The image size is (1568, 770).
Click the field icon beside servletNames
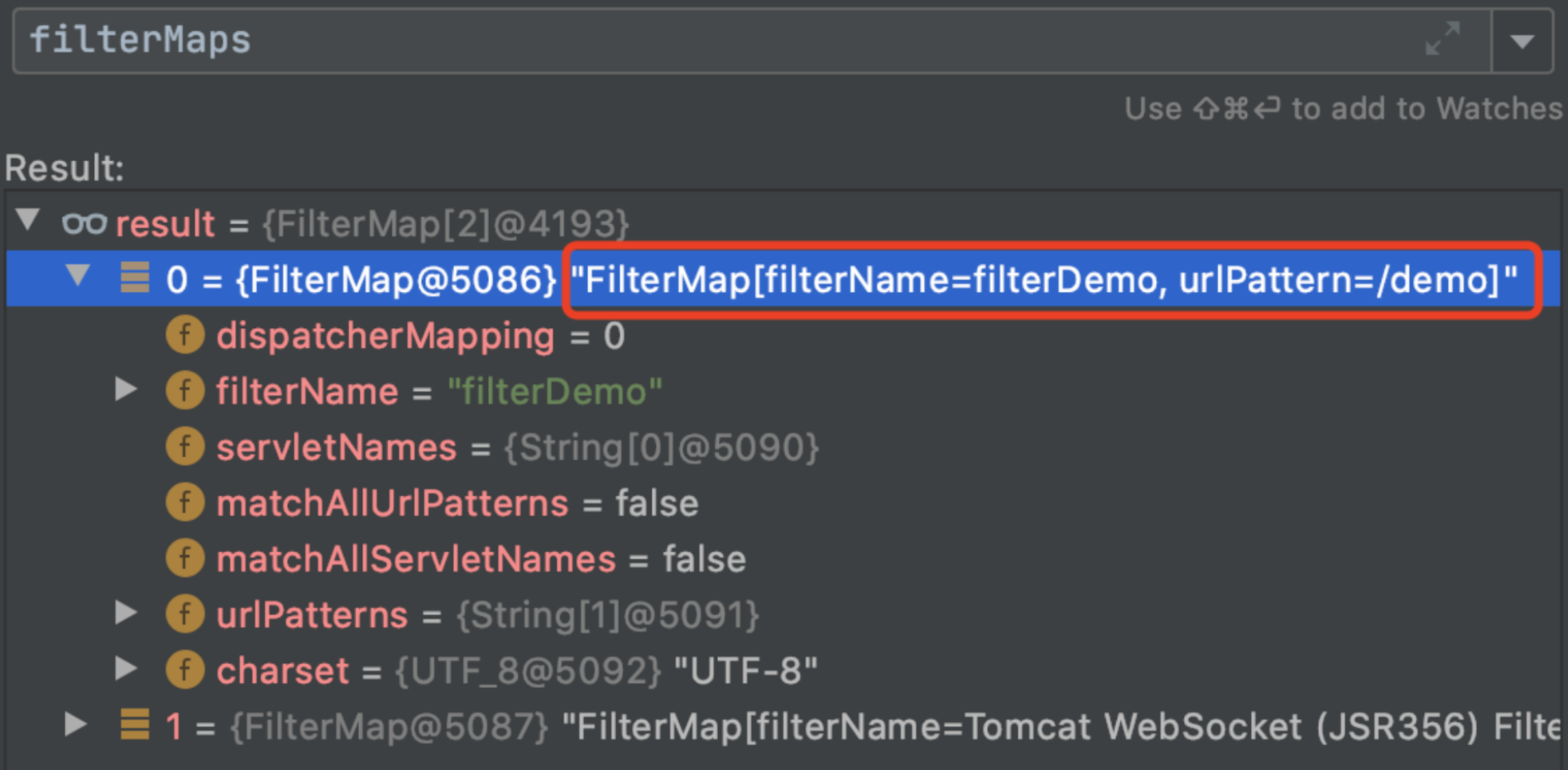click(x=184, y=446)
